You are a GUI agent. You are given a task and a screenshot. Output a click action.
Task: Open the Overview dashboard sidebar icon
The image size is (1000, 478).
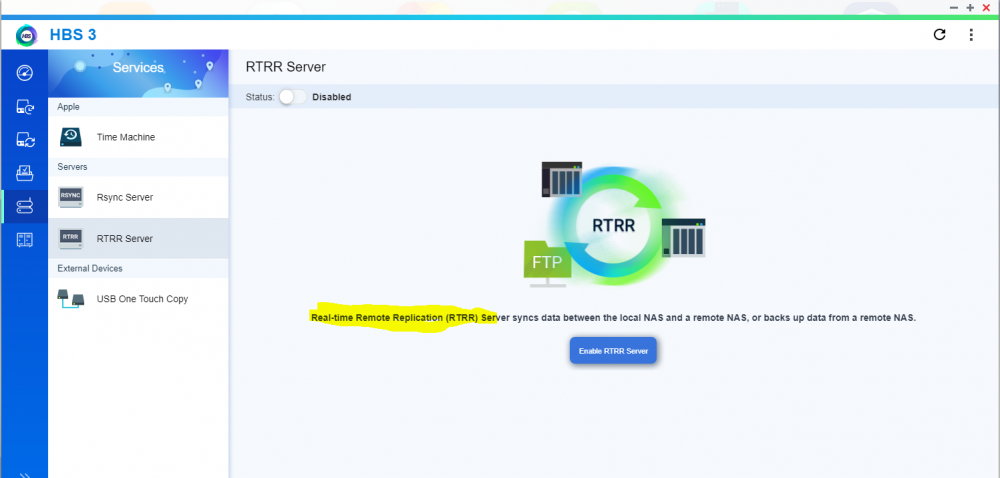click(x=24, y=73)
